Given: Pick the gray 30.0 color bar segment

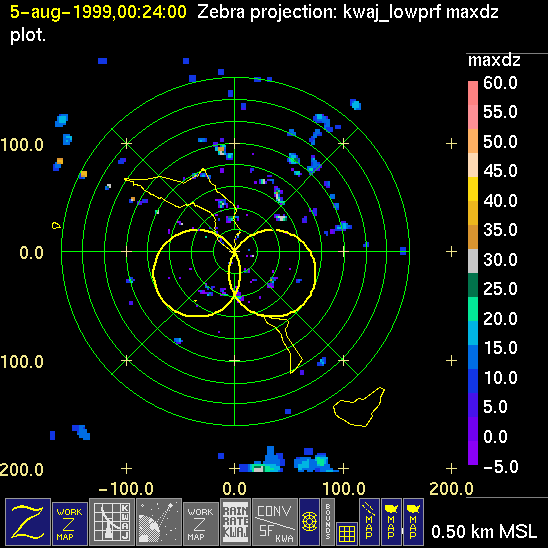Looking at the screenshot, I should [473, 261].
